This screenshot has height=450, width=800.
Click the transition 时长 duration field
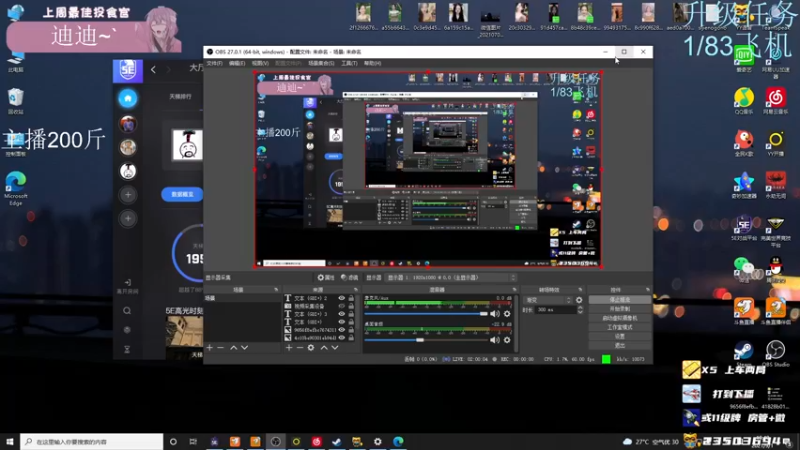tap(556, 310)
